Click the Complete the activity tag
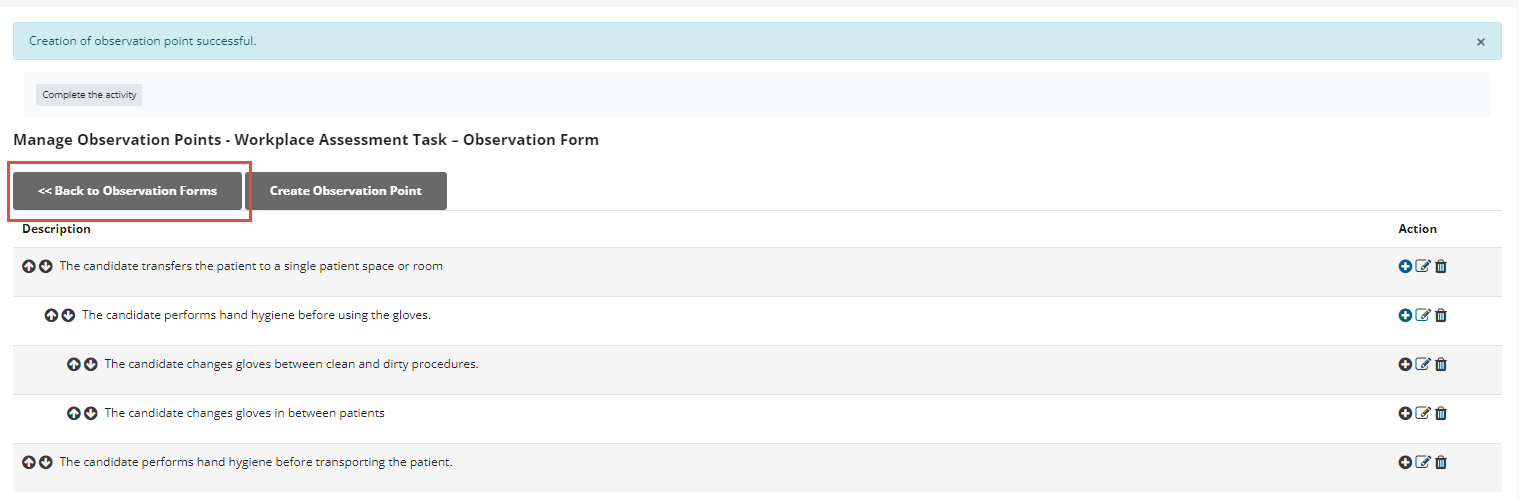Image resolution: width=1519 pixels, height=500 pixels. point(89,95)
